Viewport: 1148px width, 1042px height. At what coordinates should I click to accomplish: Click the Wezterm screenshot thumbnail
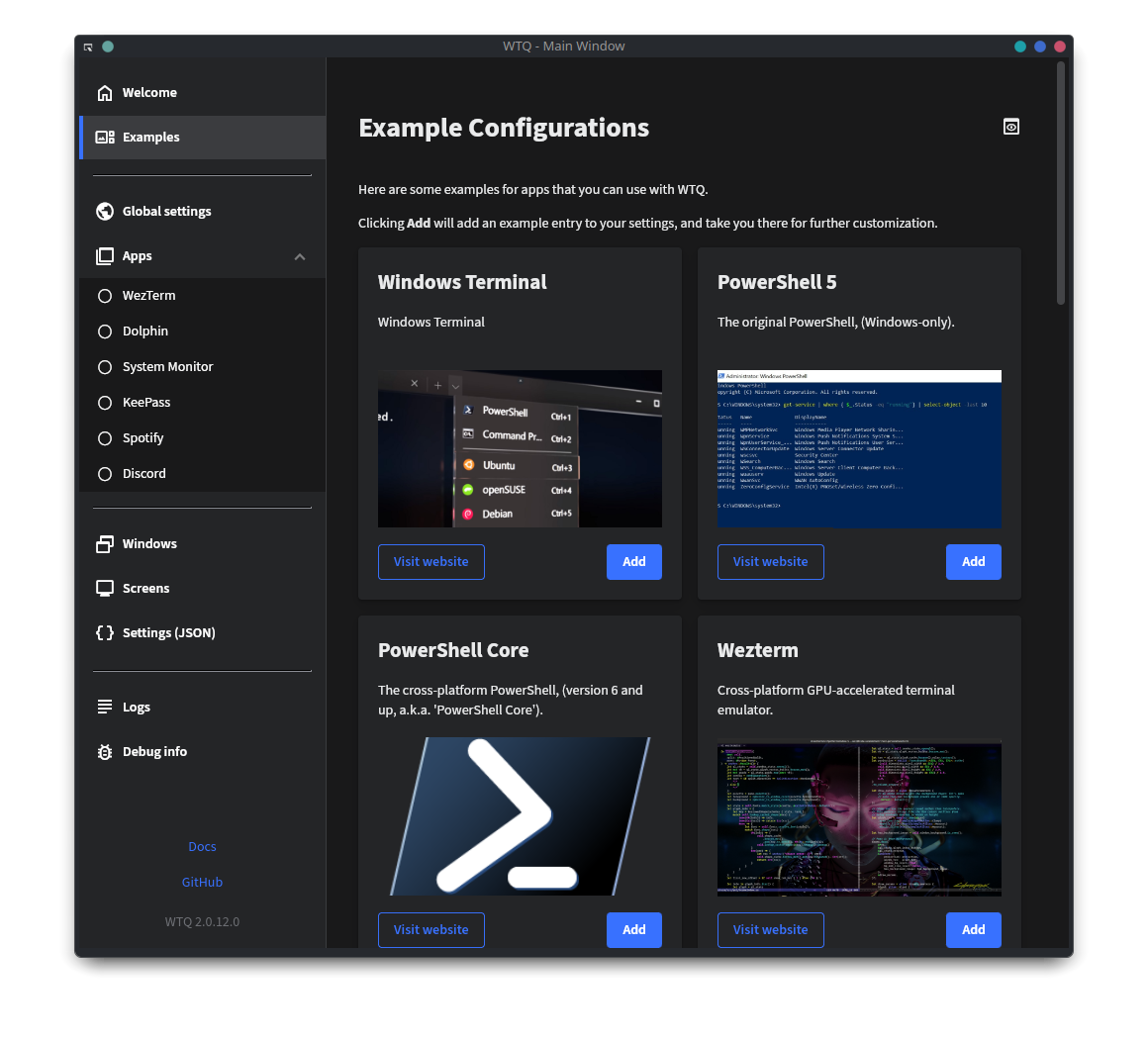coord(859,818)
